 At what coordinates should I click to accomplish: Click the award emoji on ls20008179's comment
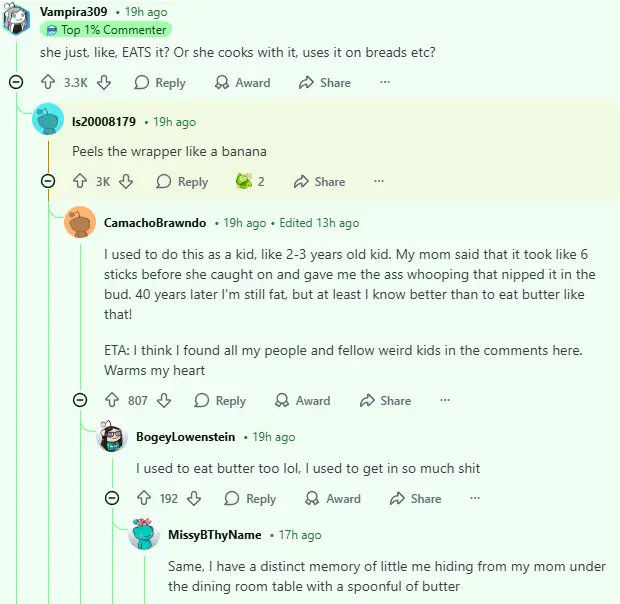pos(243,181)
